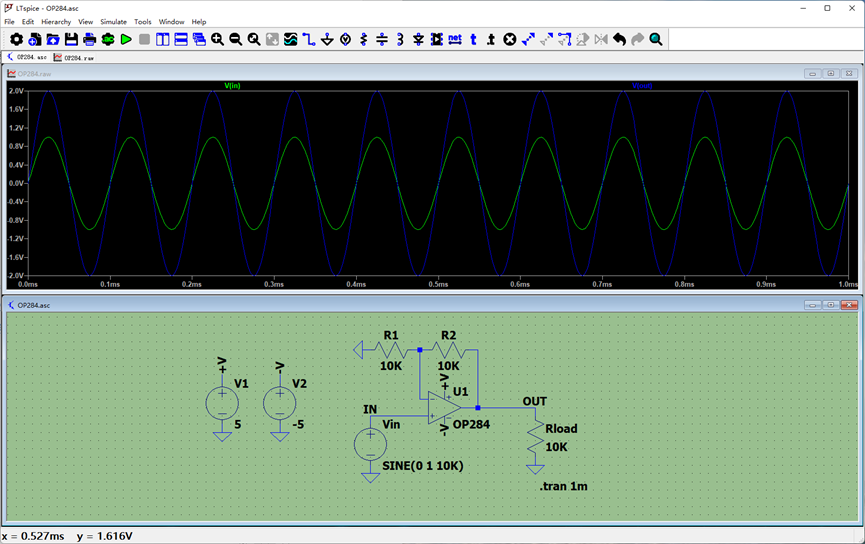
Task: Open the Component placement tool
Action: (436, 39)
